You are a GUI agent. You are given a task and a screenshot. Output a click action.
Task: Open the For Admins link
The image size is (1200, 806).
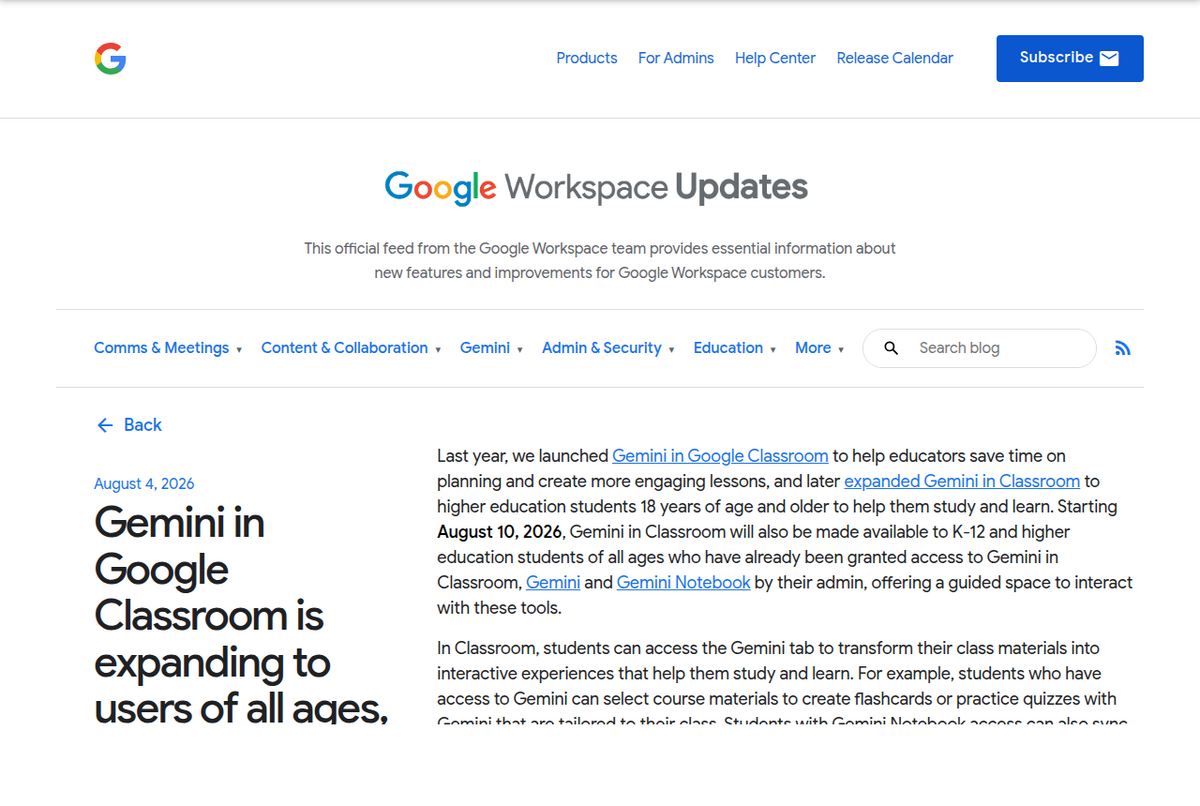676,58
